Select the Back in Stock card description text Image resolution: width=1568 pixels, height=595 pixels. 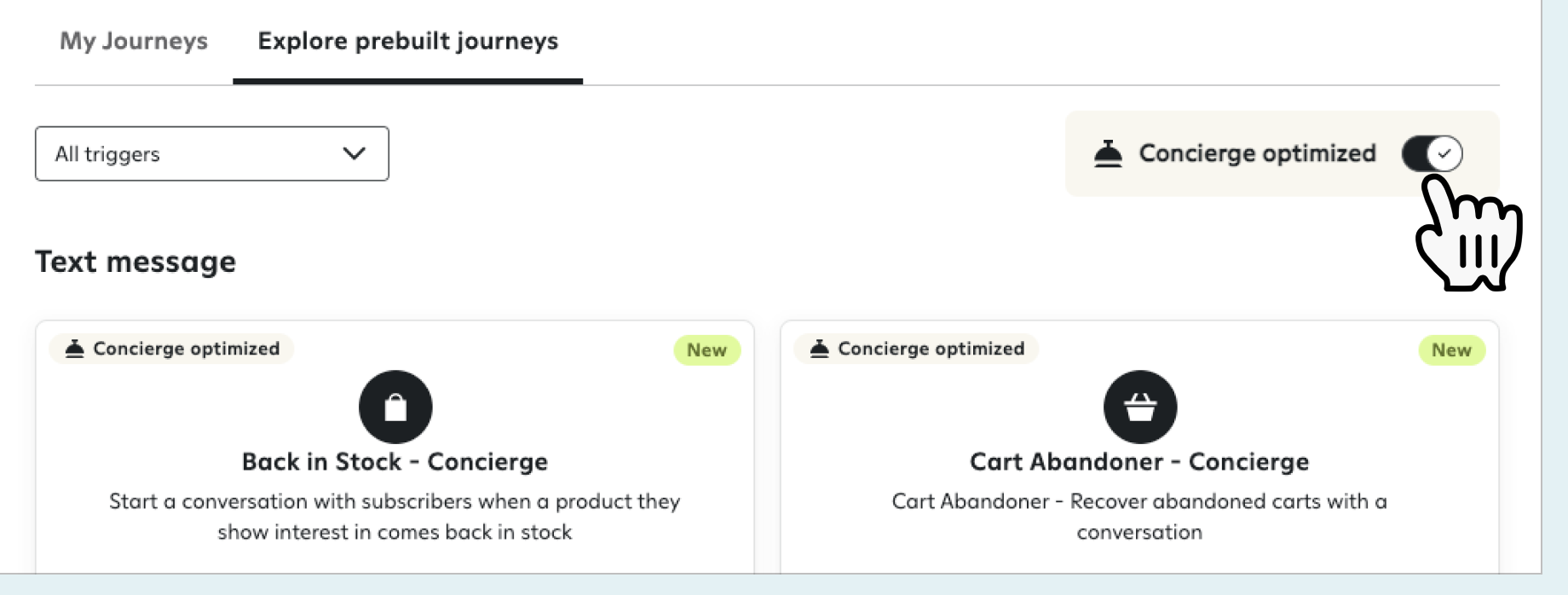pyautogui.click(x=395, y=517)
